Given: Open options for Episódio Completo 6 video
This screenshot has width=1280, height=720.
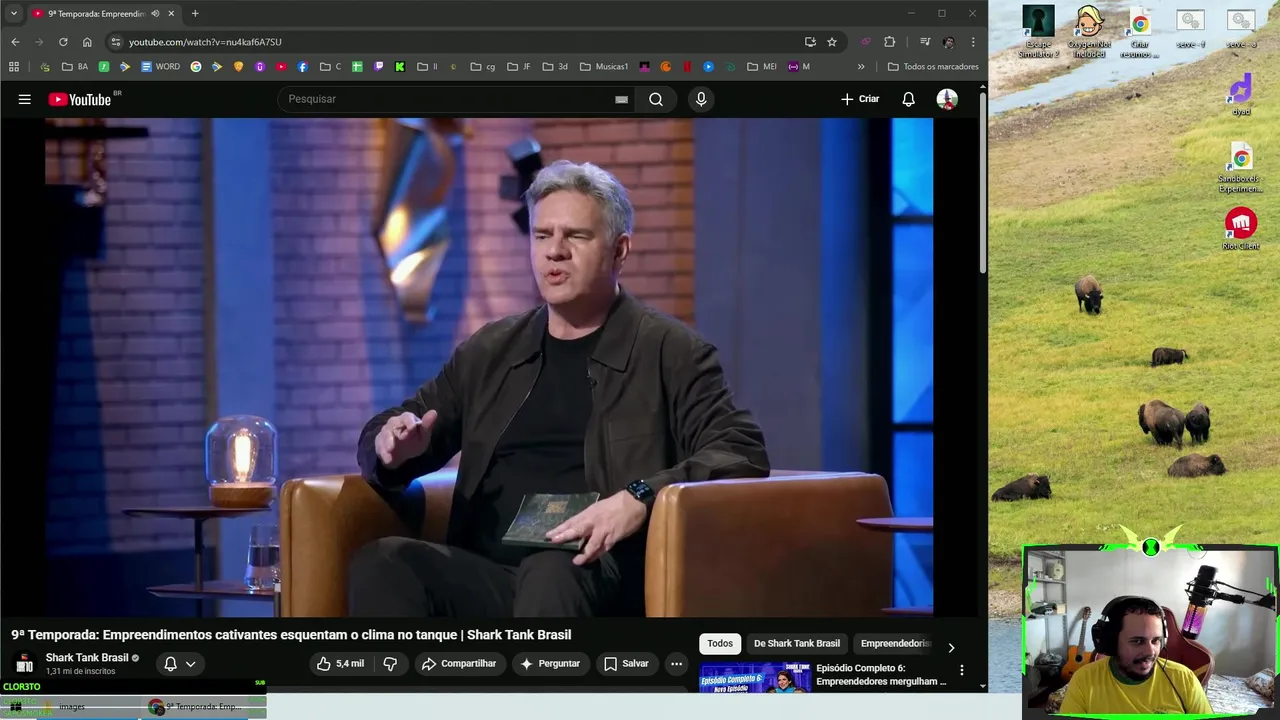Looking at the screenshot, I should pyautogui.click(x=962, y=670).
